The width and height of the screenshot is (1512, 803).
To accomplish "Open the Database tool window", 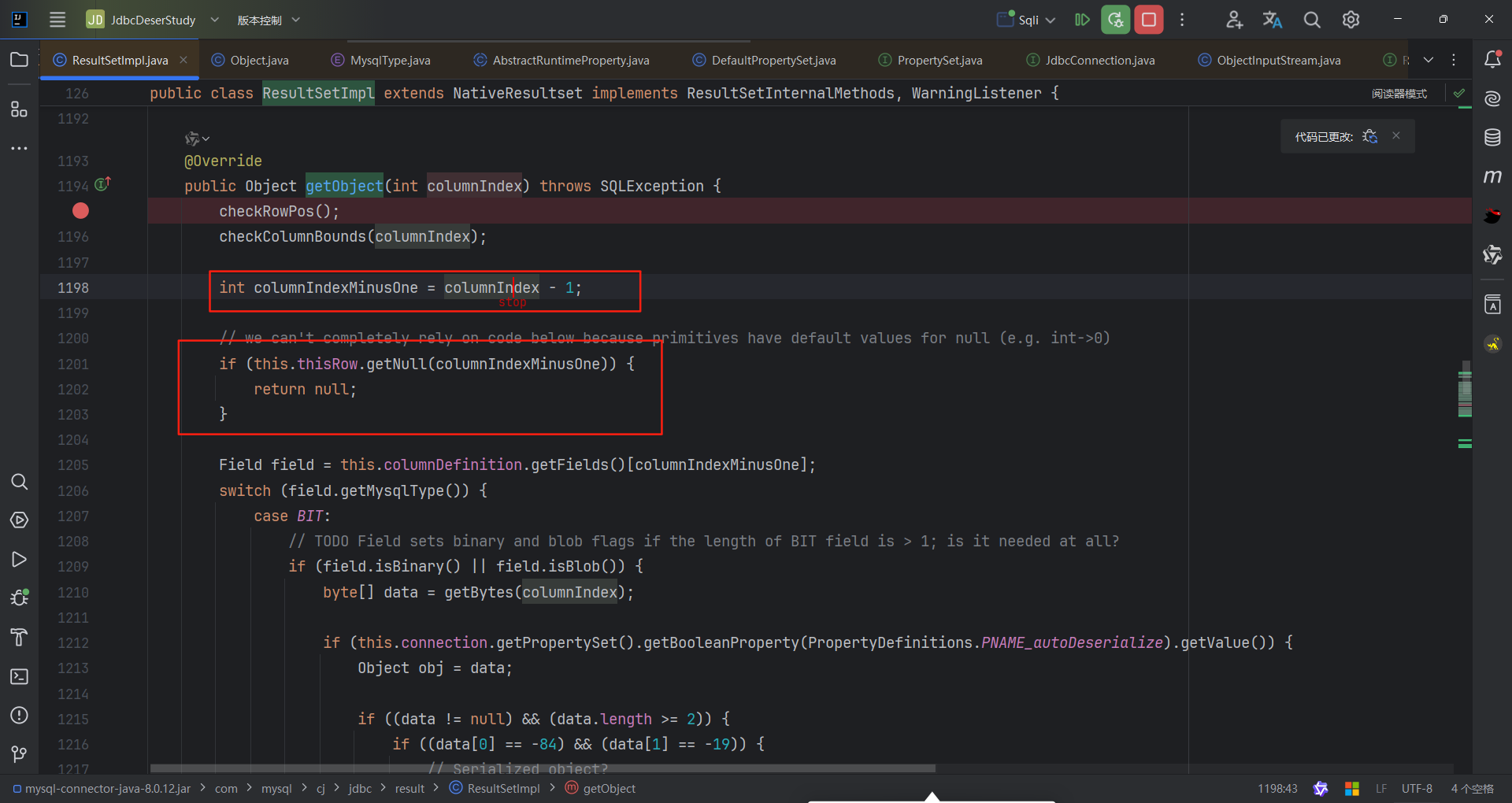I will (1492, 138).
